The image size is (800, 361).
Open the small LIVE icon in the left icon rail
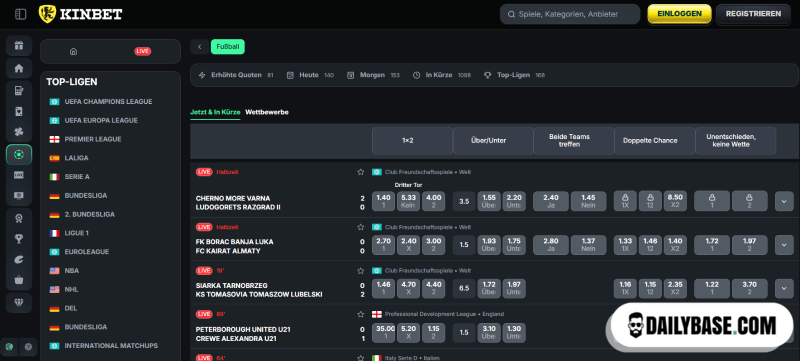coord(19,175)
